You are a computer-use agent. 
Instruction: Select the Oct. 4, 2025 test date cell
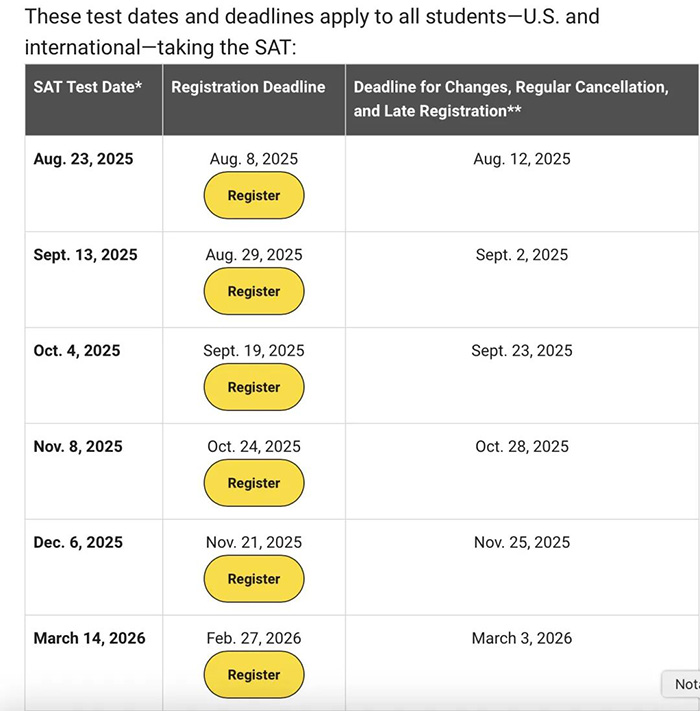click(77, 351)
